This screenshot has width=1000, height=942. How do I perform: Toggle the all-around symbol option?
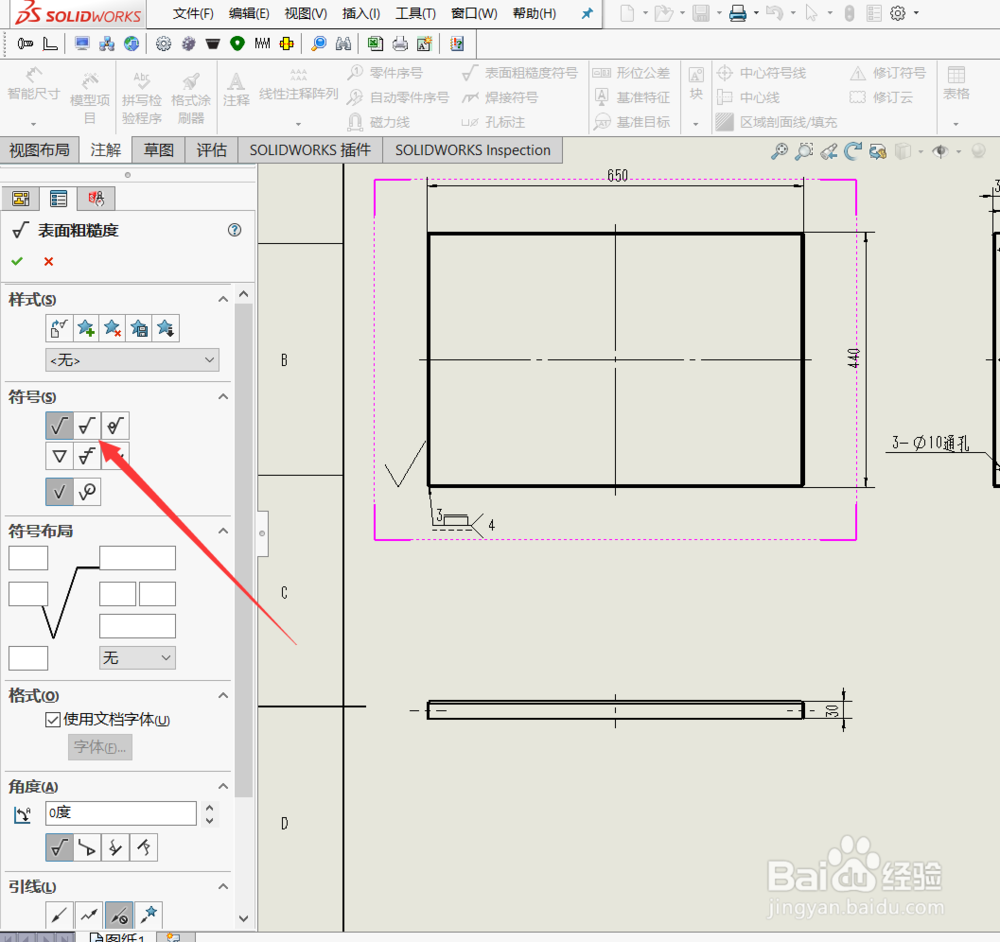pos(87,492)
